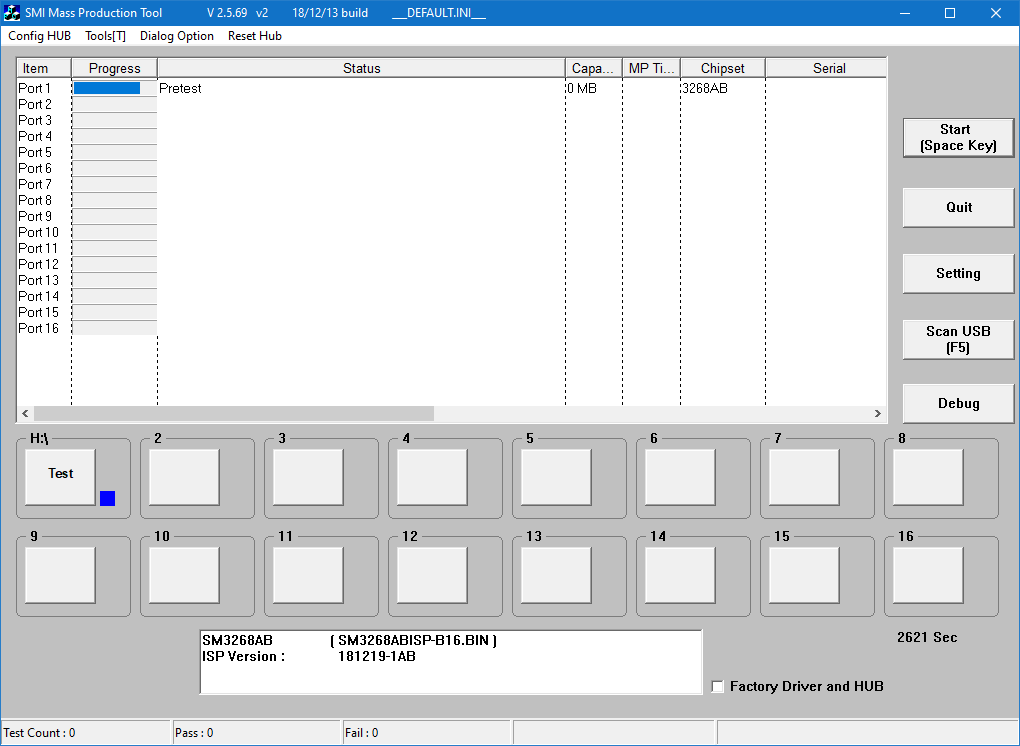
Task: Click the slot 13 device button
Action: pyautogui.click(x=556, y=575)
